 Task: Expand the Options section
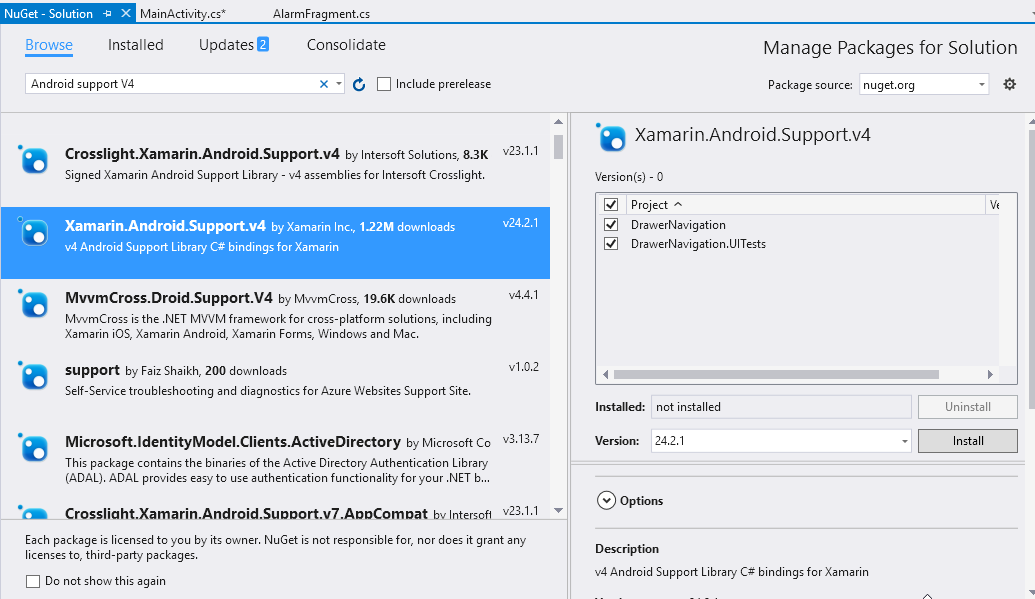[606, 501]
